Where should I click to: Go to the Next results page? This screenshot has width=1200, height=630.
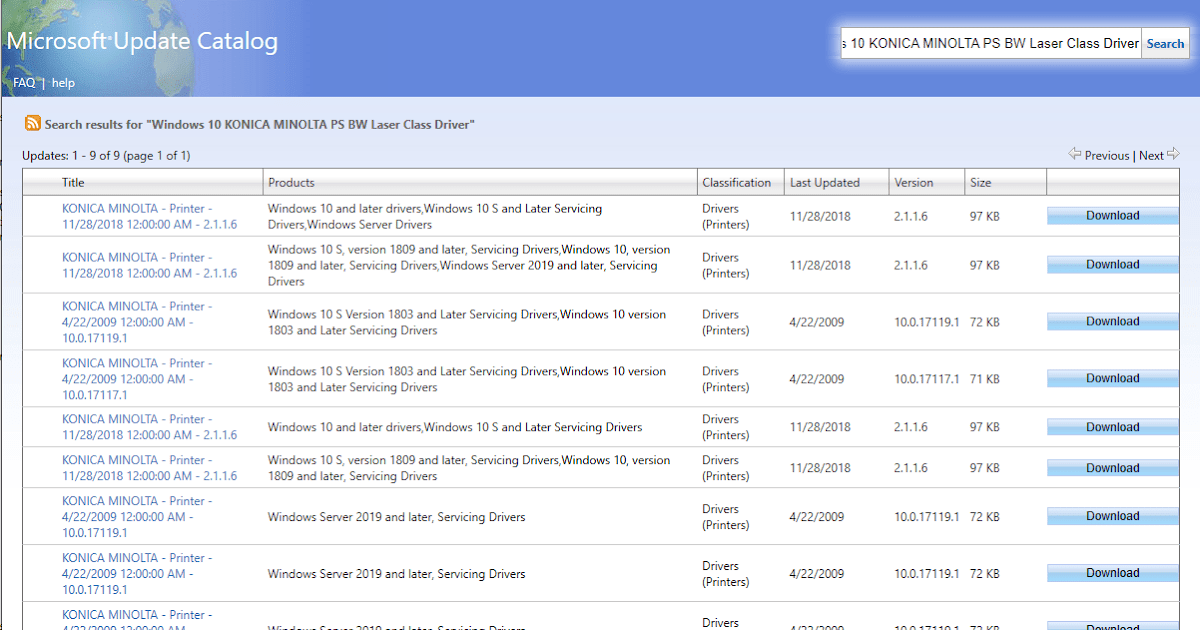[1151, 155]
